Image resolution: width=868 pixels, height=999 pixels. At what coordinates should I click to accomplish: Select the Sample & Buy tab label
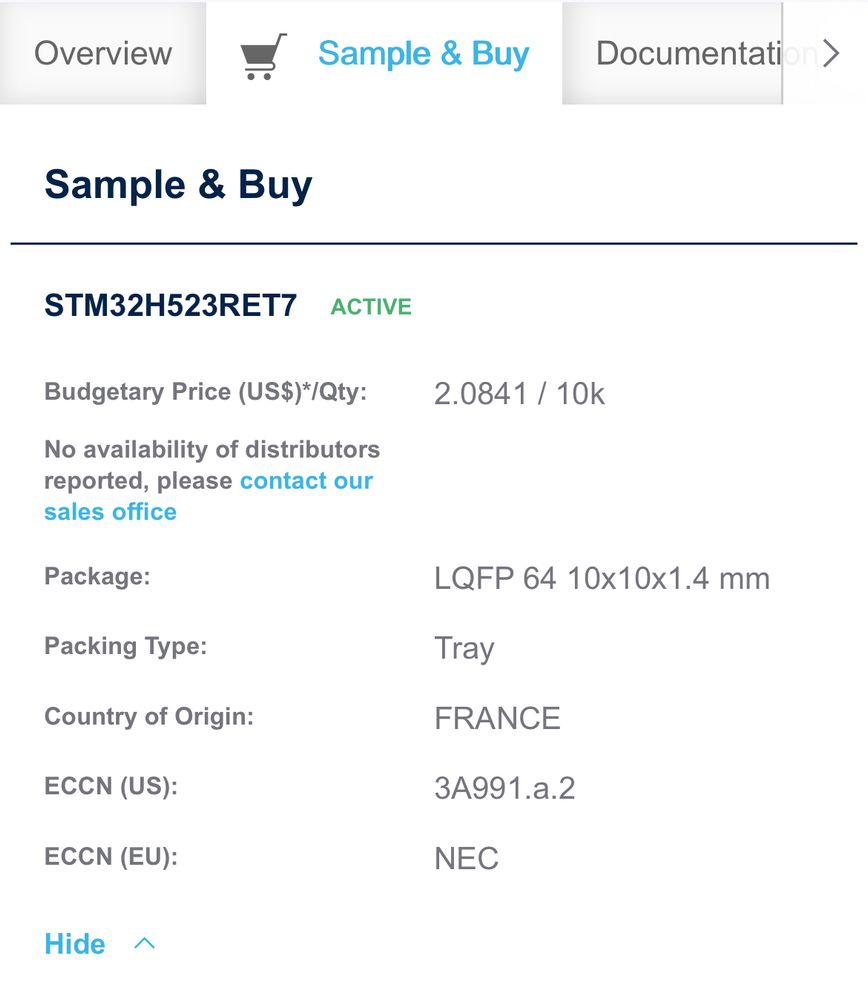click(423, 54)
